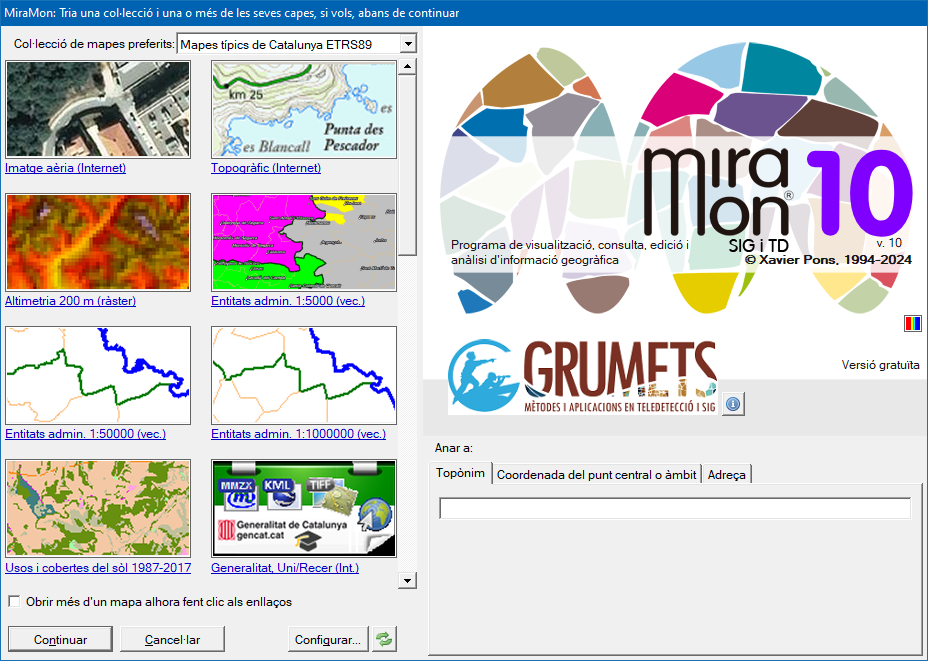Switch to Coordenada del punt central o àmbit tab
The width and height of the screenshot is (928, 661).
597,475
